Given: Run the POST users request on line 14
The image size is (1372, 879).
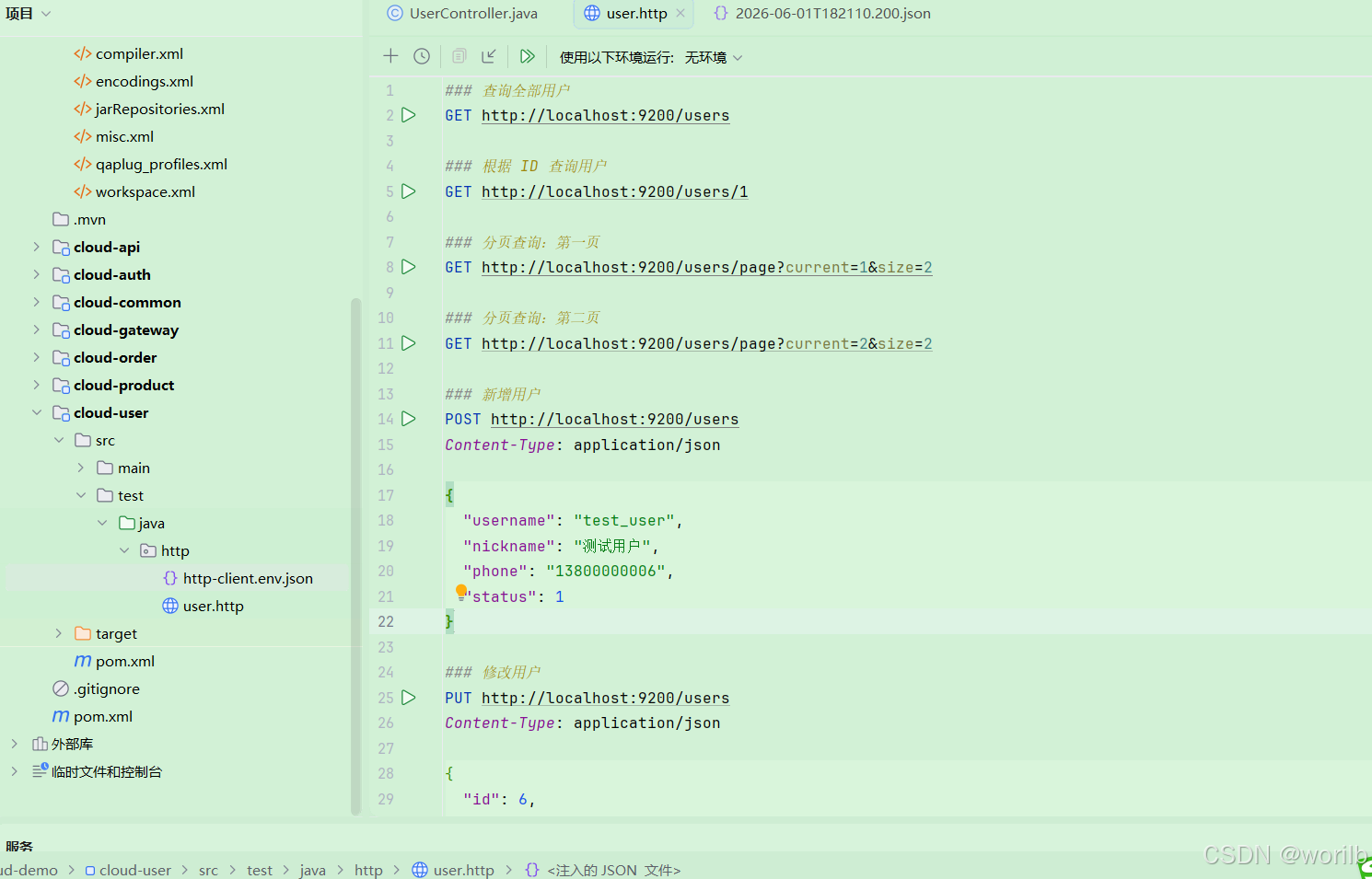Looking at the screenshot, I should point(409,419).
